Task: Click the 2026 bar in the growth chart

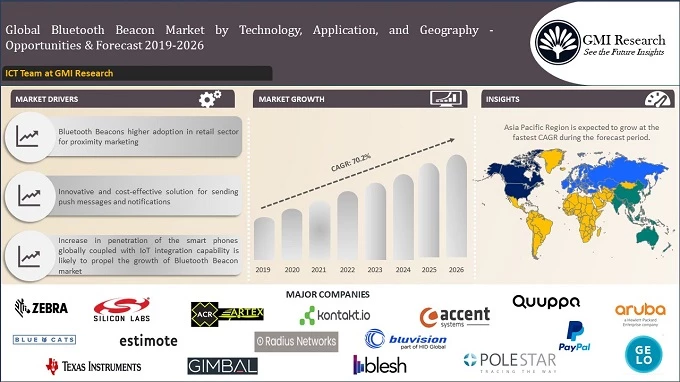Action: click(x=457, y=206)
